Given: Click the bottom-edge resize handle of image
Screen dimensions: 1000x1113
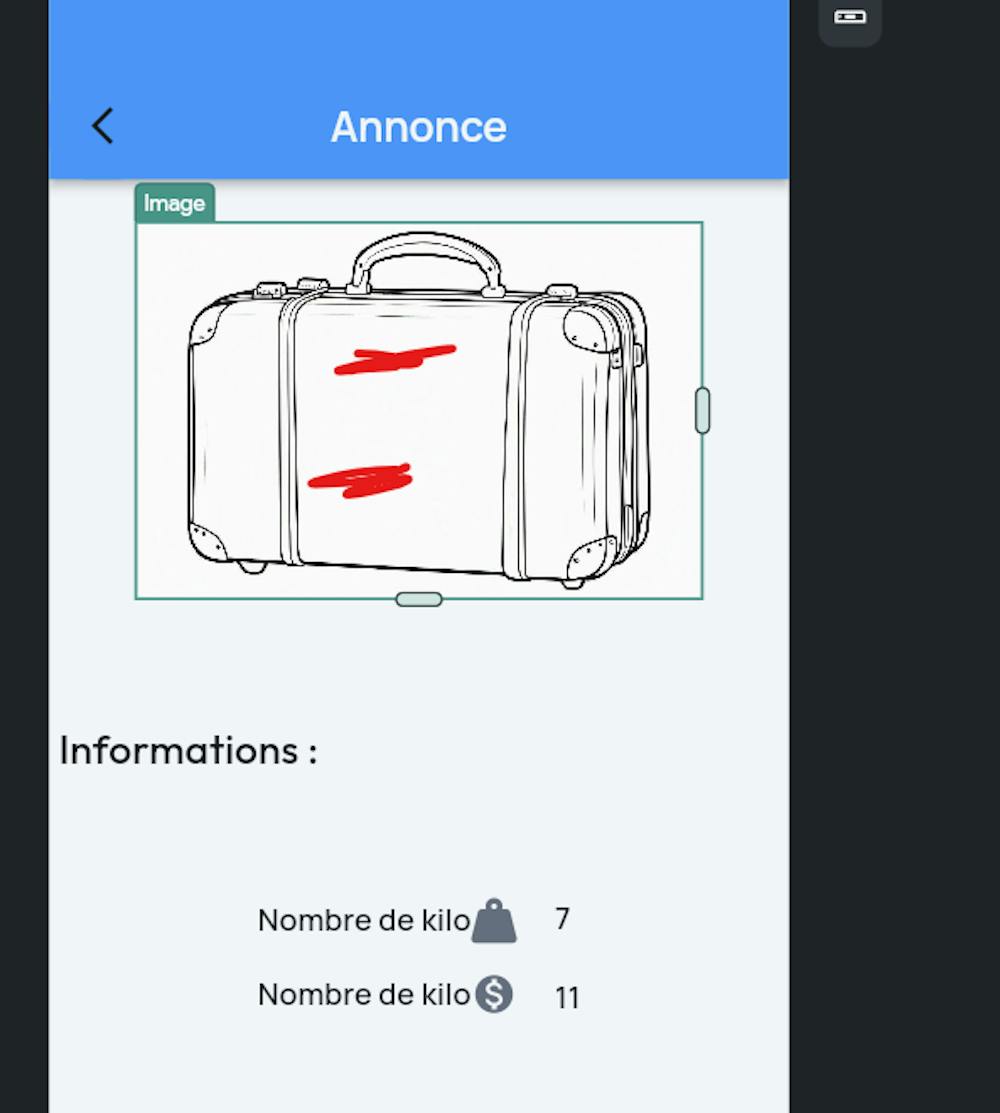Looking at the screenshot, I should click(419, 600).
